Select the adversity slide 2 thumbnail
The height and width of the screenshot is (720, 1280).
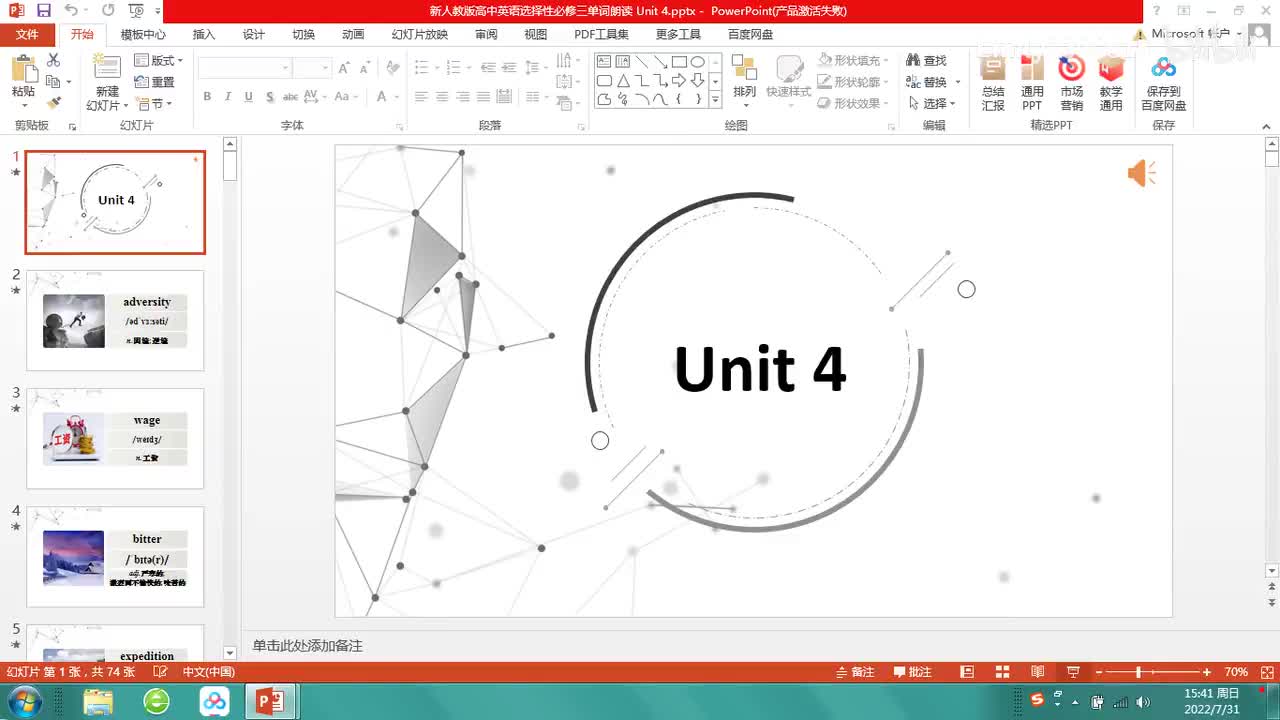click(x=115, y=321)
